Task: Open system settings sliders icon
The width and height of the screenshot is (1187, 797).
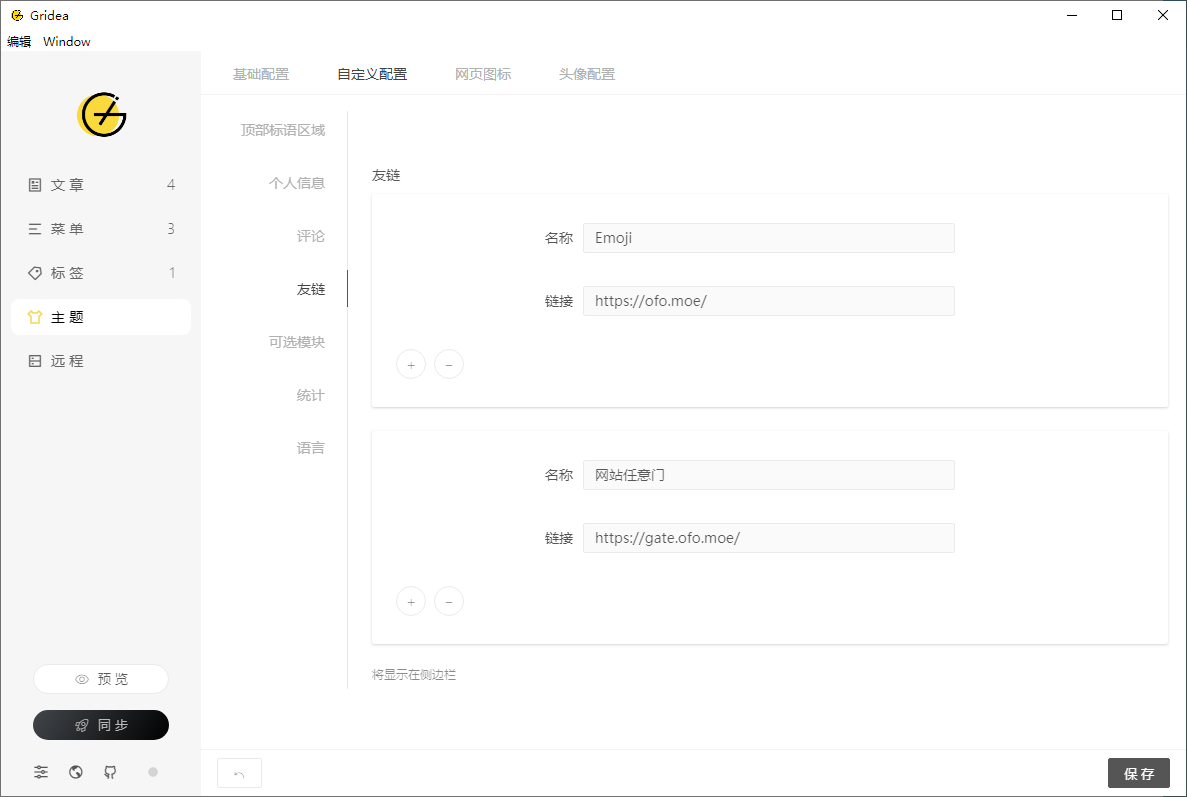Action: pos(41,772)
